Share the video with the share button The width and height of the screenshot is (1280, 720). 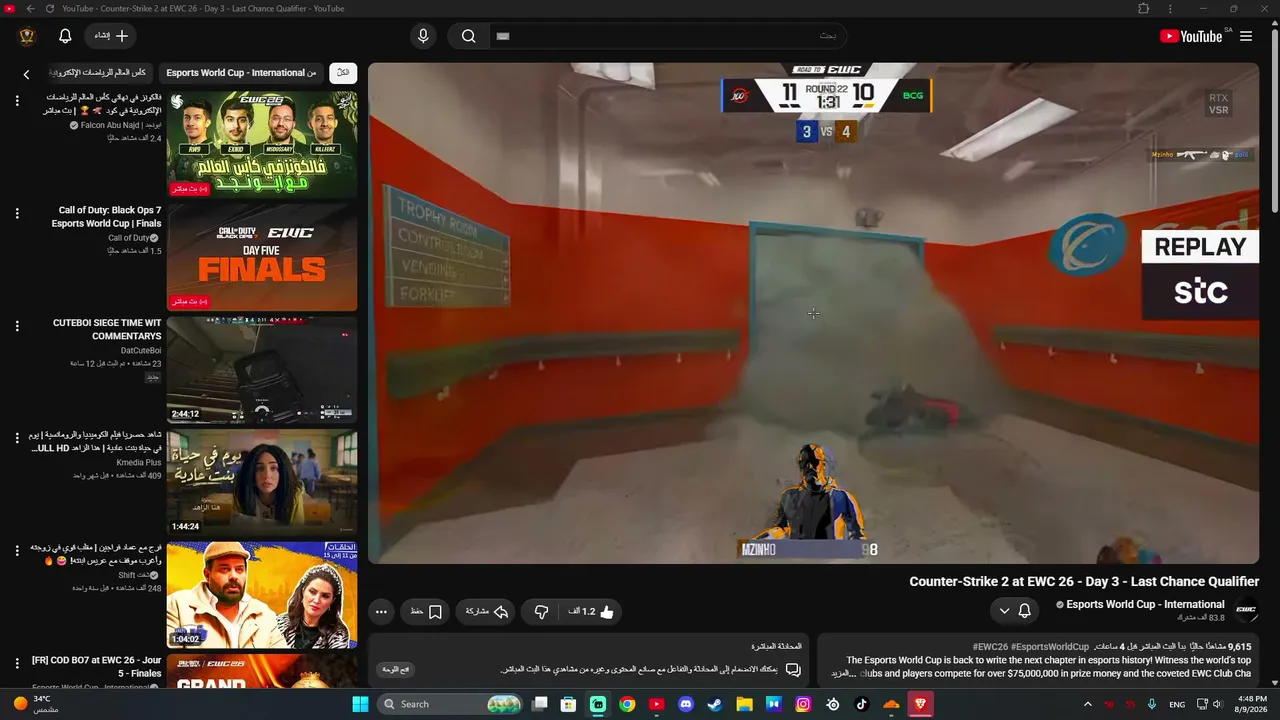[x=487, y=611]
